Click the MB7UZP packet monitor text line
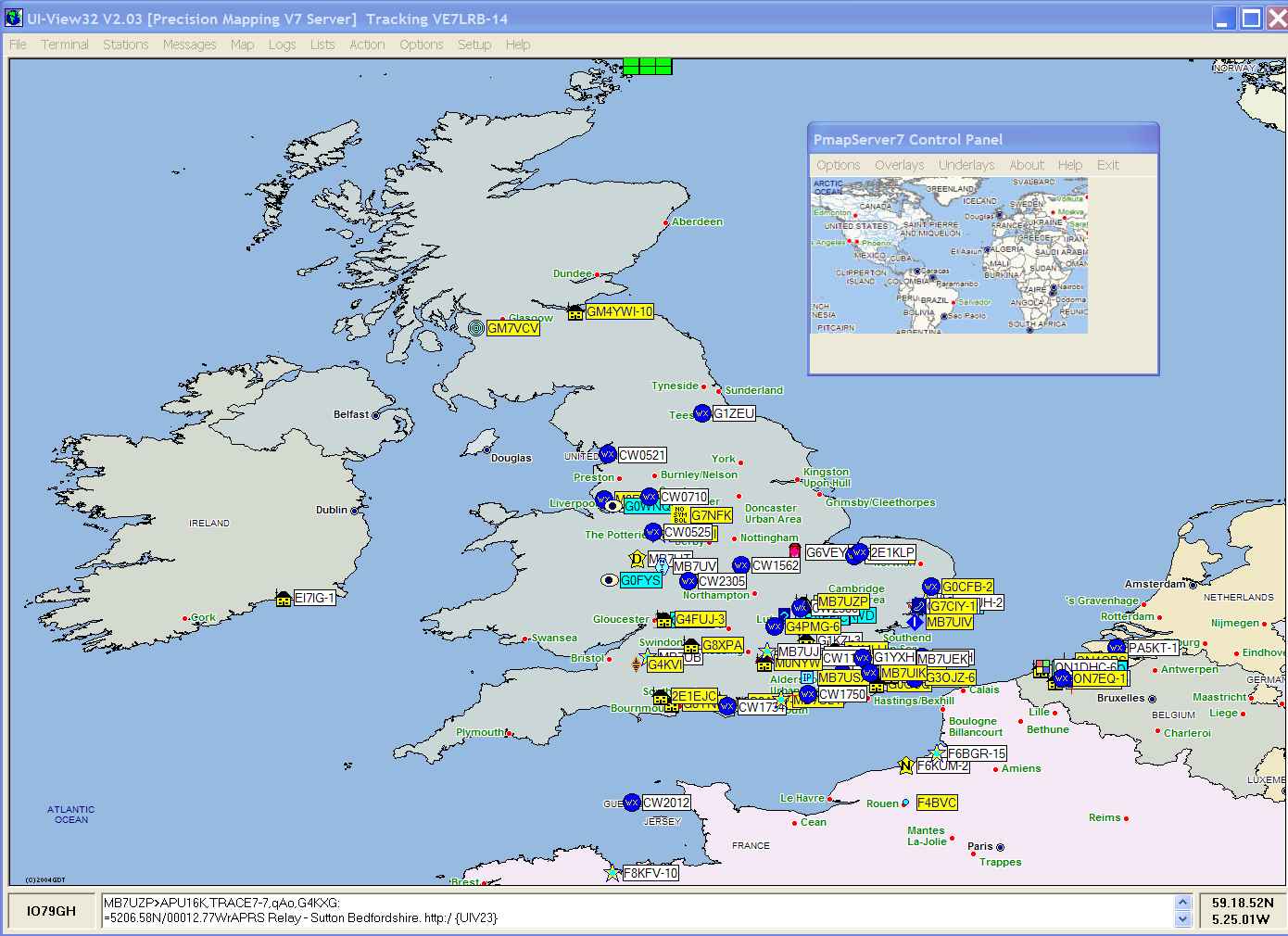This screenshot has height=936, width=1288. pos(222,903)
